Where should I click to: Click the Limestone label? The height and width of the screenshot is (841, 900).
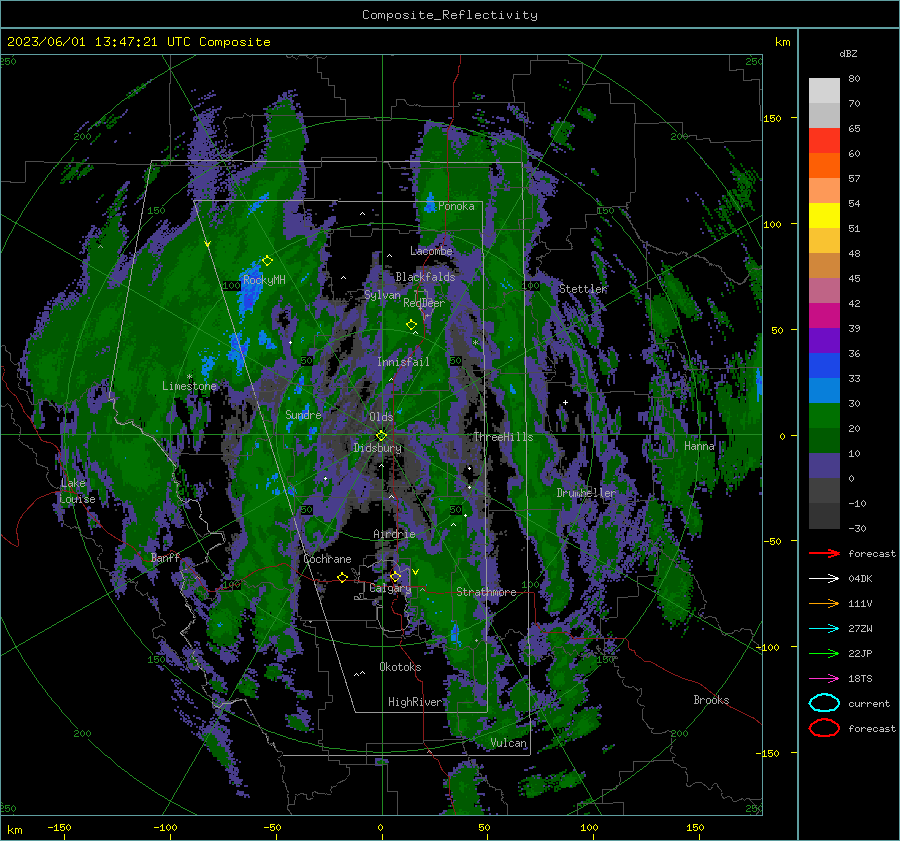click(189, 386)
